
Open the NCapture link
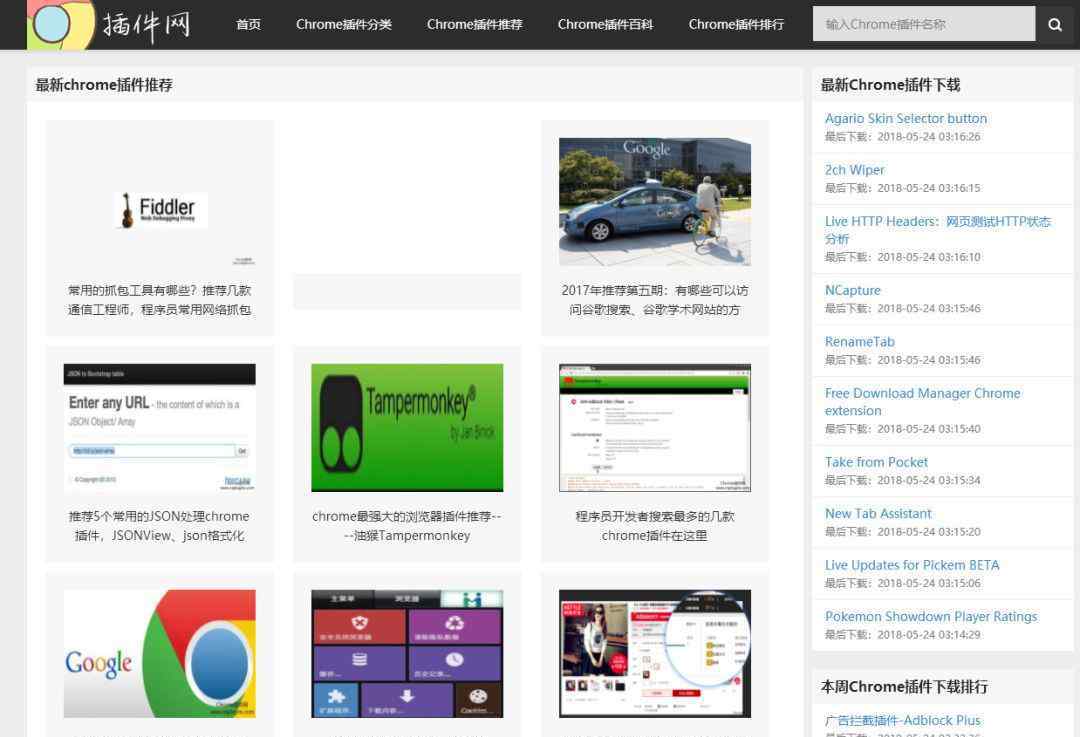pos(853,291)
